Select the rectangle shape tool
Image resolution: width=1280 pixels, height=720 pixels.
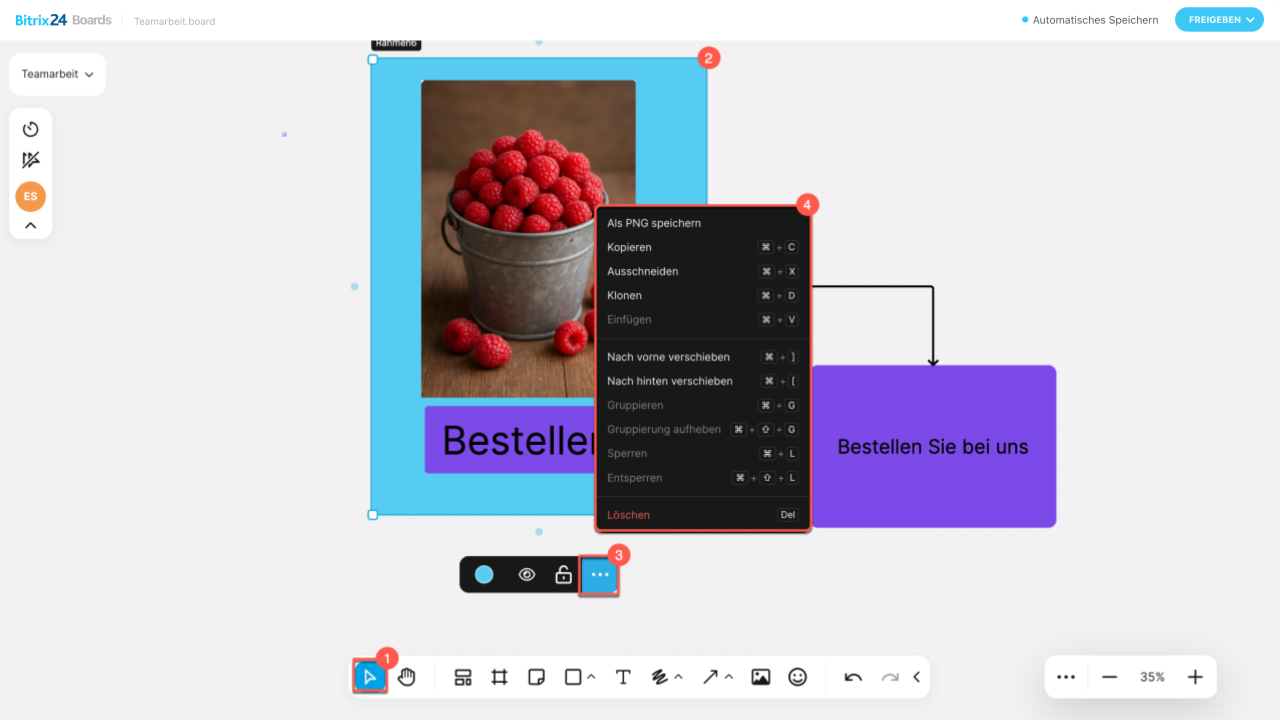coord(573,677)
